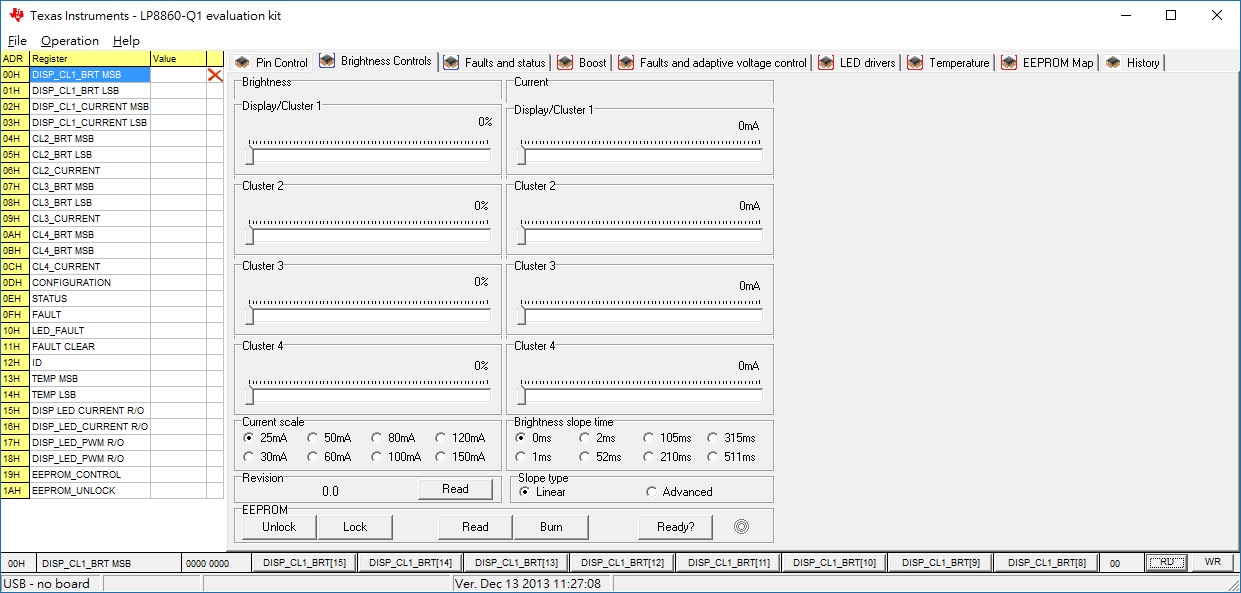Select the FAULT CLEAR register row
Viewport: 1241px width, 593px height.
pos(112,347)
